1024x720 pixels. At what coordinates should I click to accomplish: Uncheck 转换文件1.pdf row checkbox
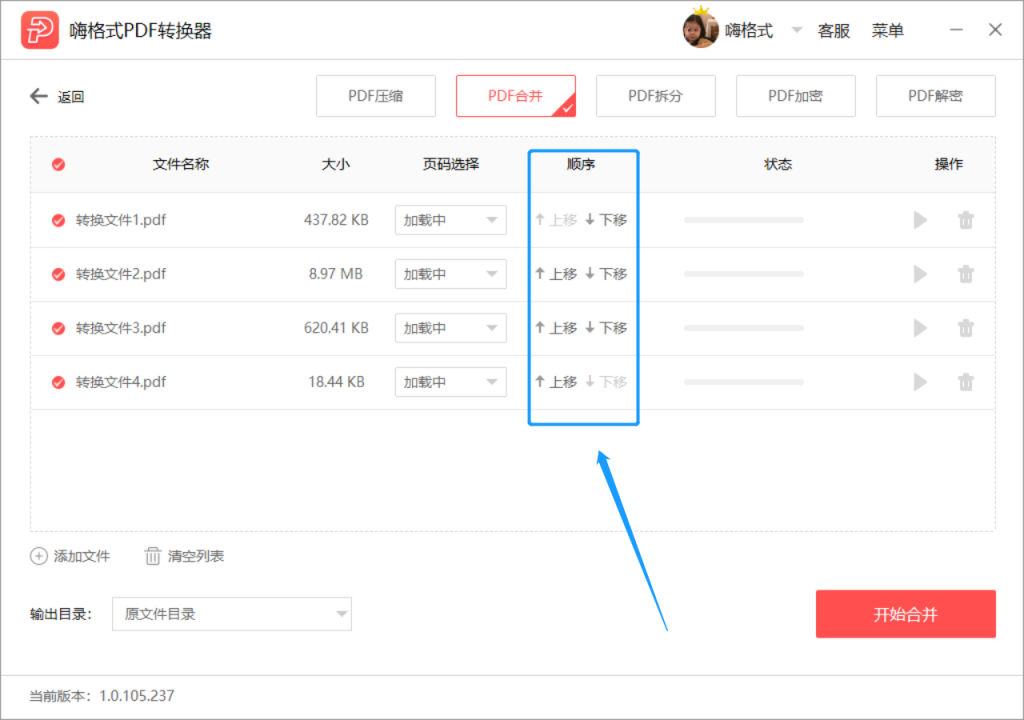[x=59, y=220]
